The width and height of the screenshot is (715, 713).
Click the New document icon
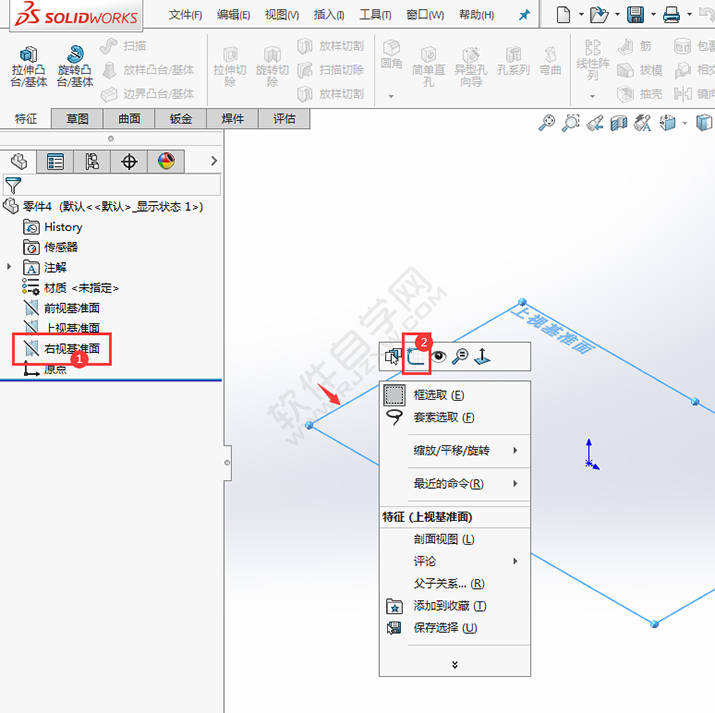pos(563,15)
